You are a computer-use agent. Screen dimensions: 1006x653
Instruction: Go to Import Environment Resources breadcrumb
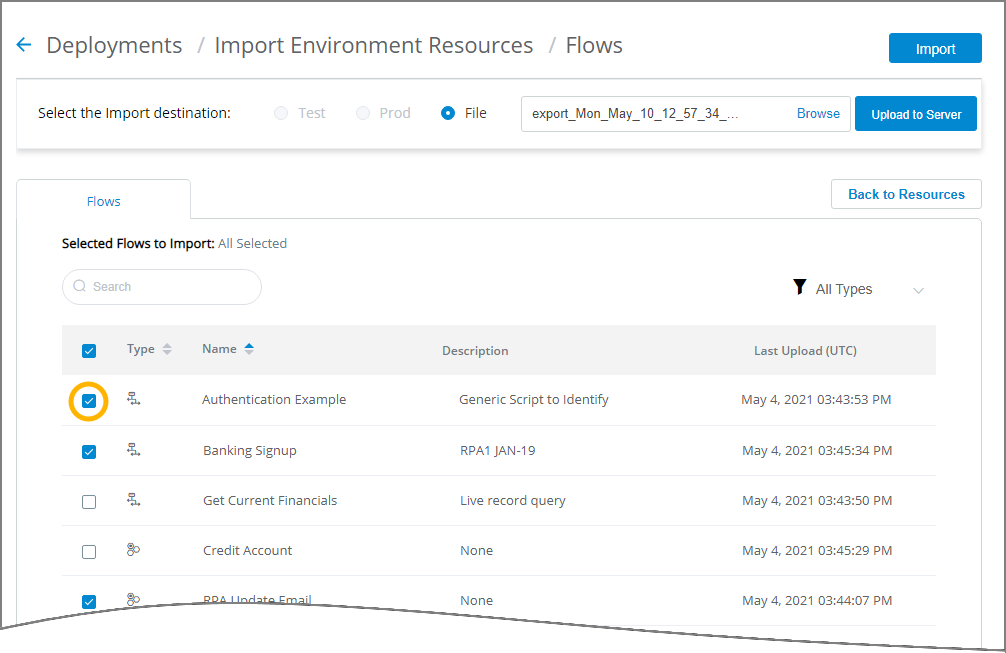373,46
